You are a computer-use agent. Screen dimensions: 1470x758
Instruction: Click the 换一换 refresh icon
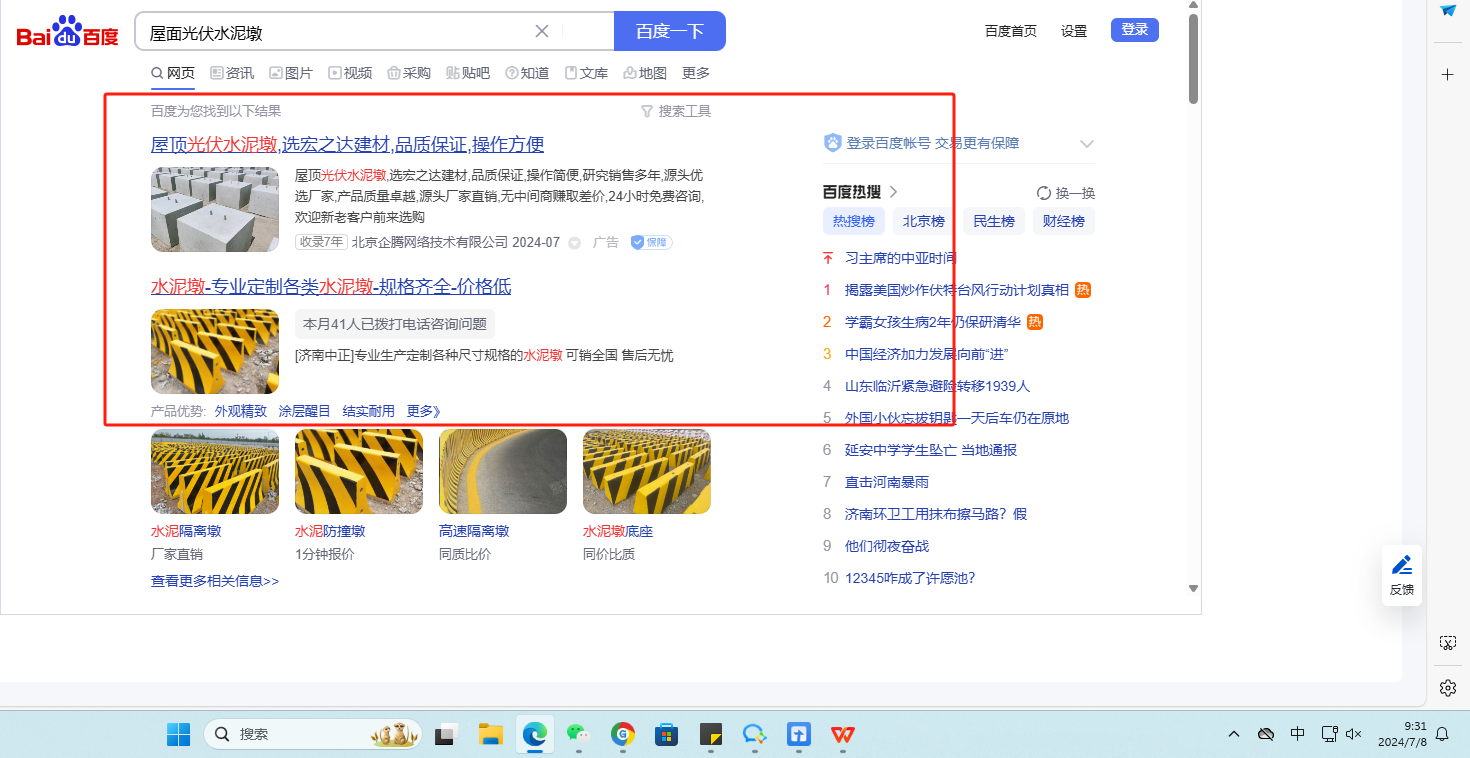tap(1044, 193)
